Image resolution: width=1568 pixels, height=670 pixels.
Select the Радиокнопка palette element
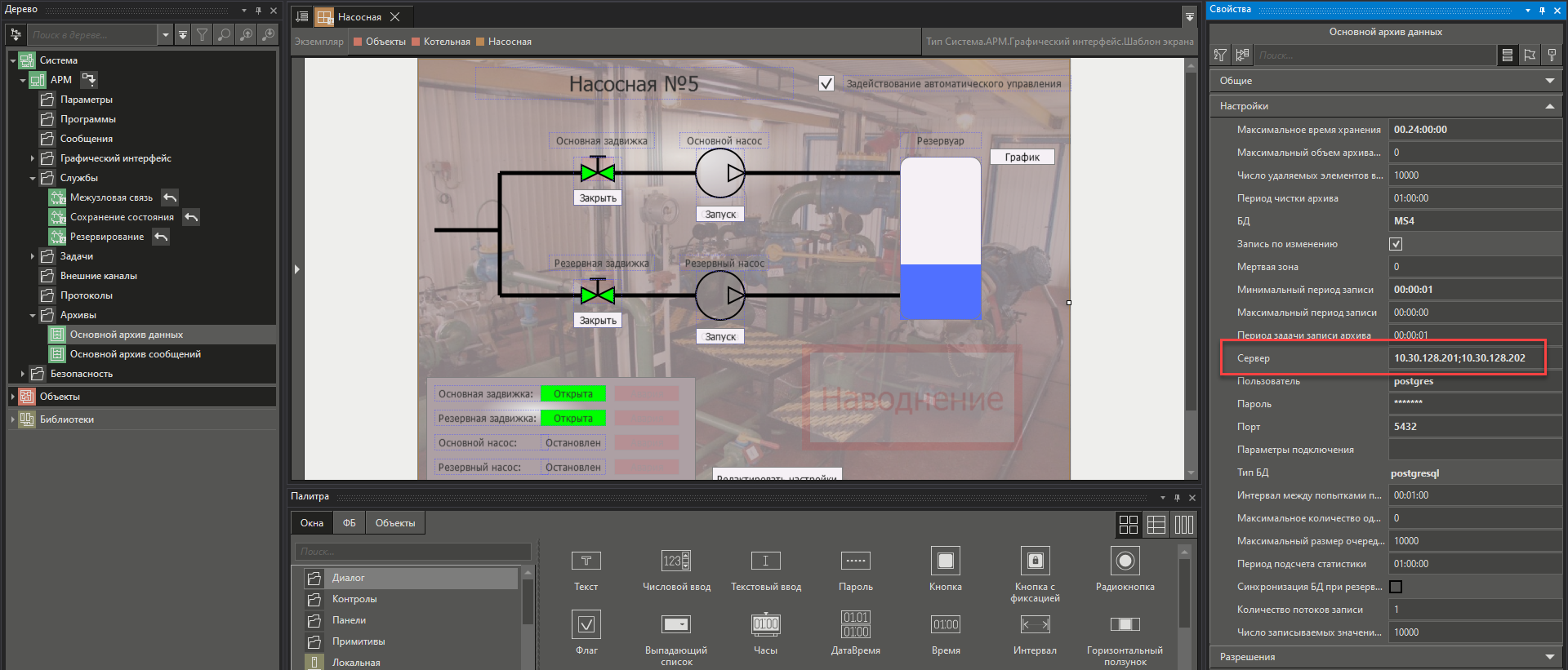[1125, 561]
